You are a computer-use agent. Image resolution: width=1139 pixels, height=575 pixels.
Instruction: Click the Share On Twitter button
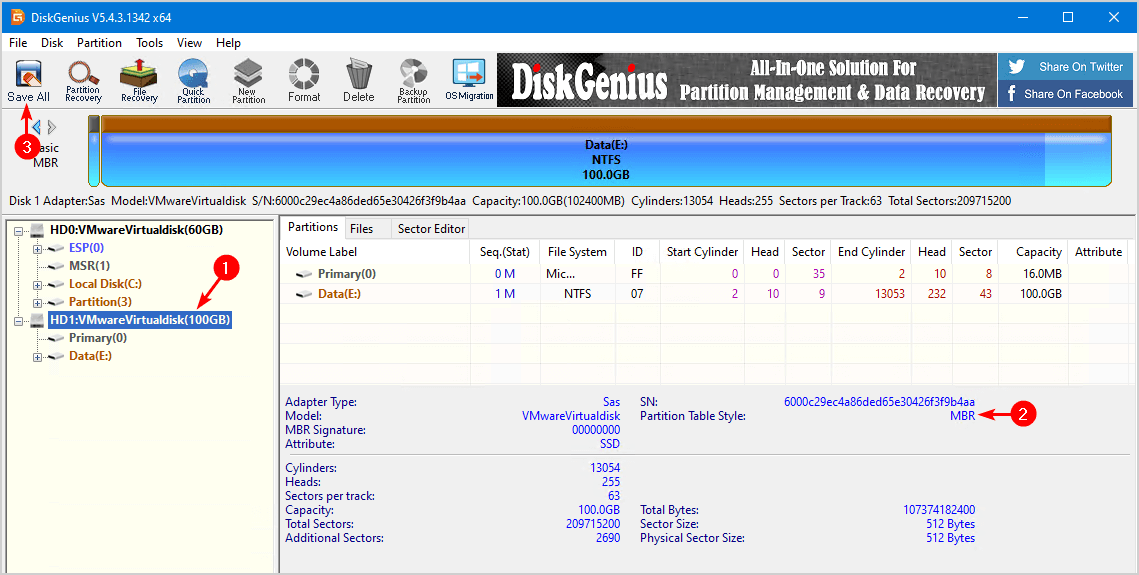pyautogui.click(x=1065, y=67)
